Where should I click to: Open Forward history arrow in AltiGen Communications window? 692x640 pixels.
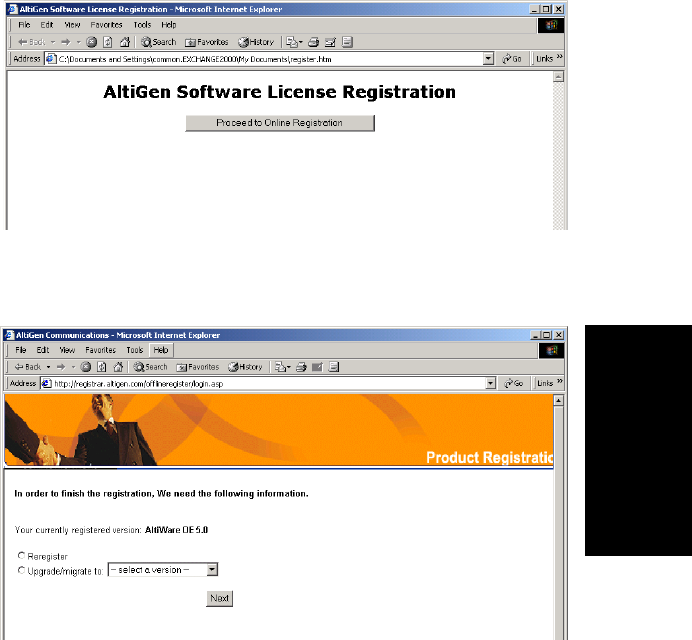point(73,367)
